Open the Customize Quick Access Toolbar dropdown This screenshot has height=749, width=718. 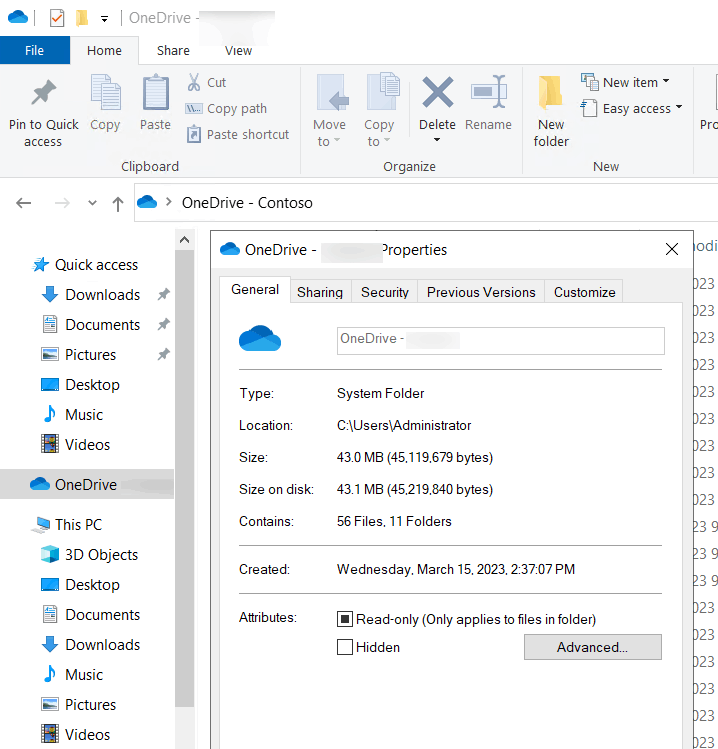click(x=104, y=19)
